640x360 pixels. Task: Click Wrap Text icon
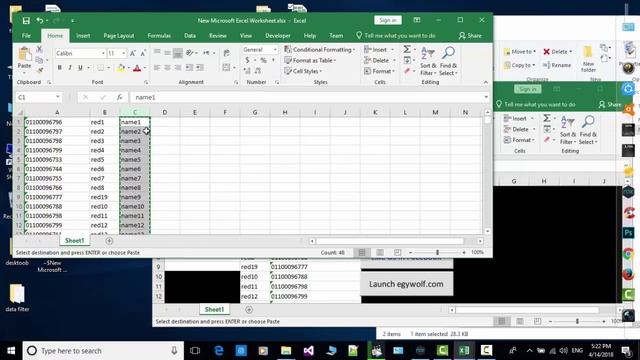point(227,53)
